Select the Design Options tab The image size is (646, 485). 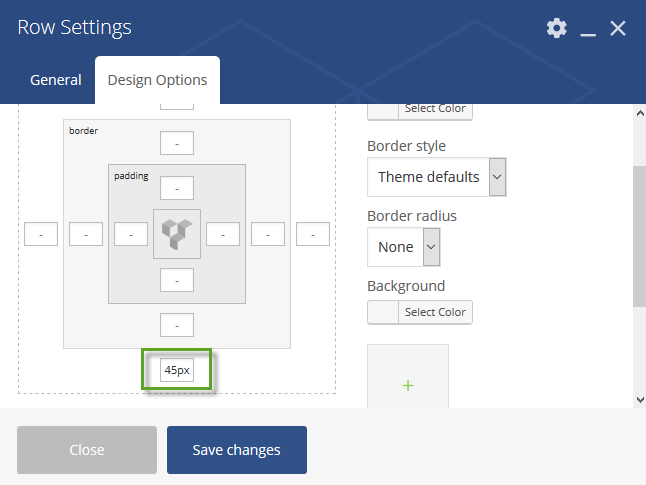point(157,80)
